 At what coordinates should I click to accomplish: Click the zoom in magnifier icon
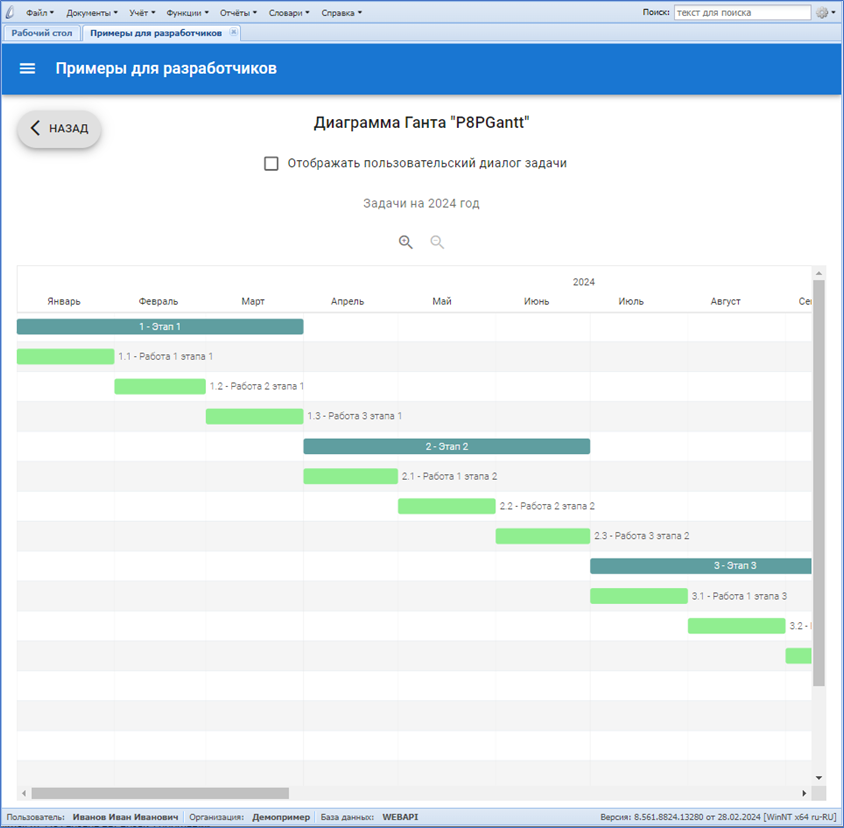[406, 242]
